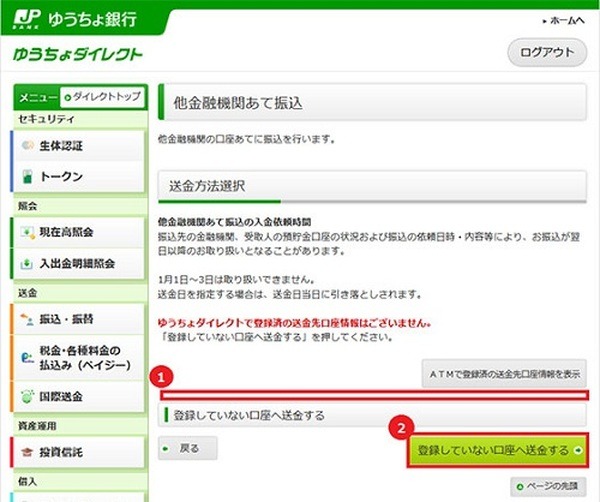600x502 pixels.
Task: Click the 入出金明細照会 icon
Action: (26, 264)
